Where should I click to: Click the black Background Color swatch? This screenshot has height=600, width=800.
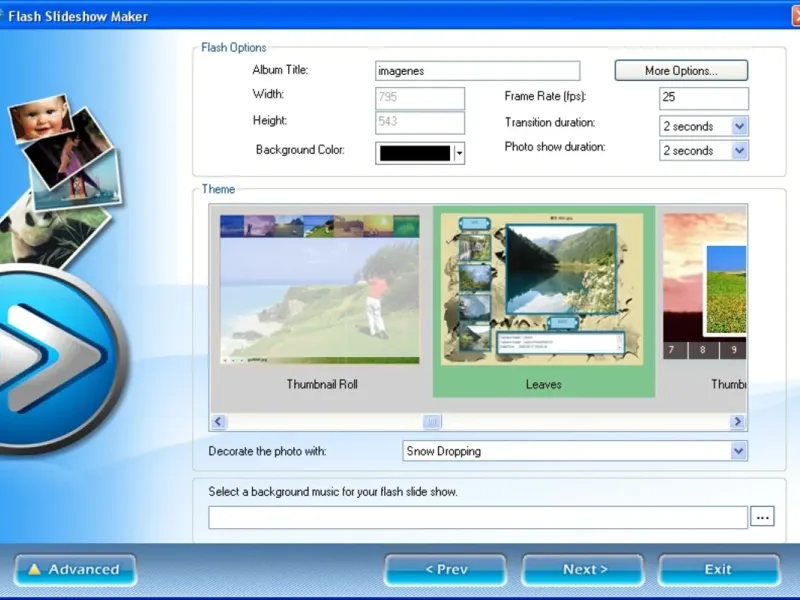click(415, 153)
